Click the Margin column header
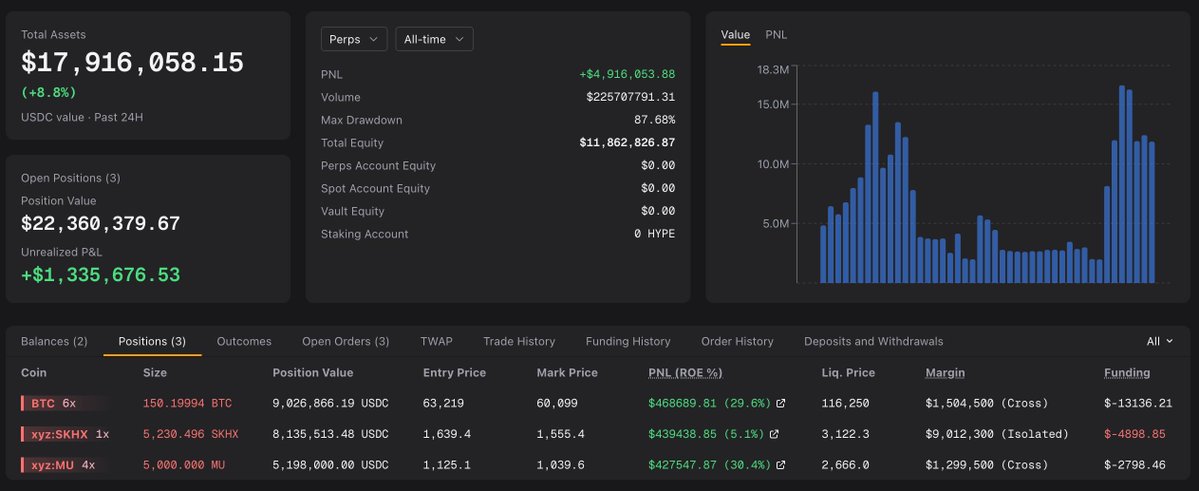Image resolution: width=1199 pixels, height=491 pixels. pos(944,372)
